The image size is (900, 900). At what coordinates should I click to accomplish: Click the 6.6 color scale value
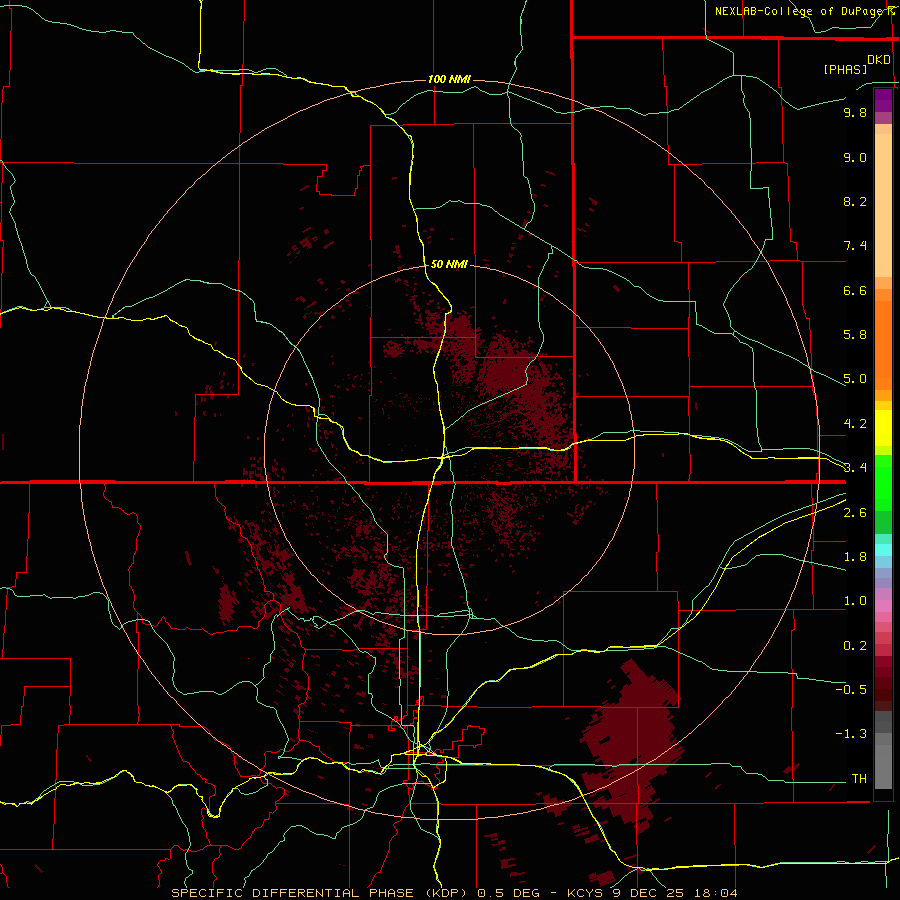(x=855, y=290)
